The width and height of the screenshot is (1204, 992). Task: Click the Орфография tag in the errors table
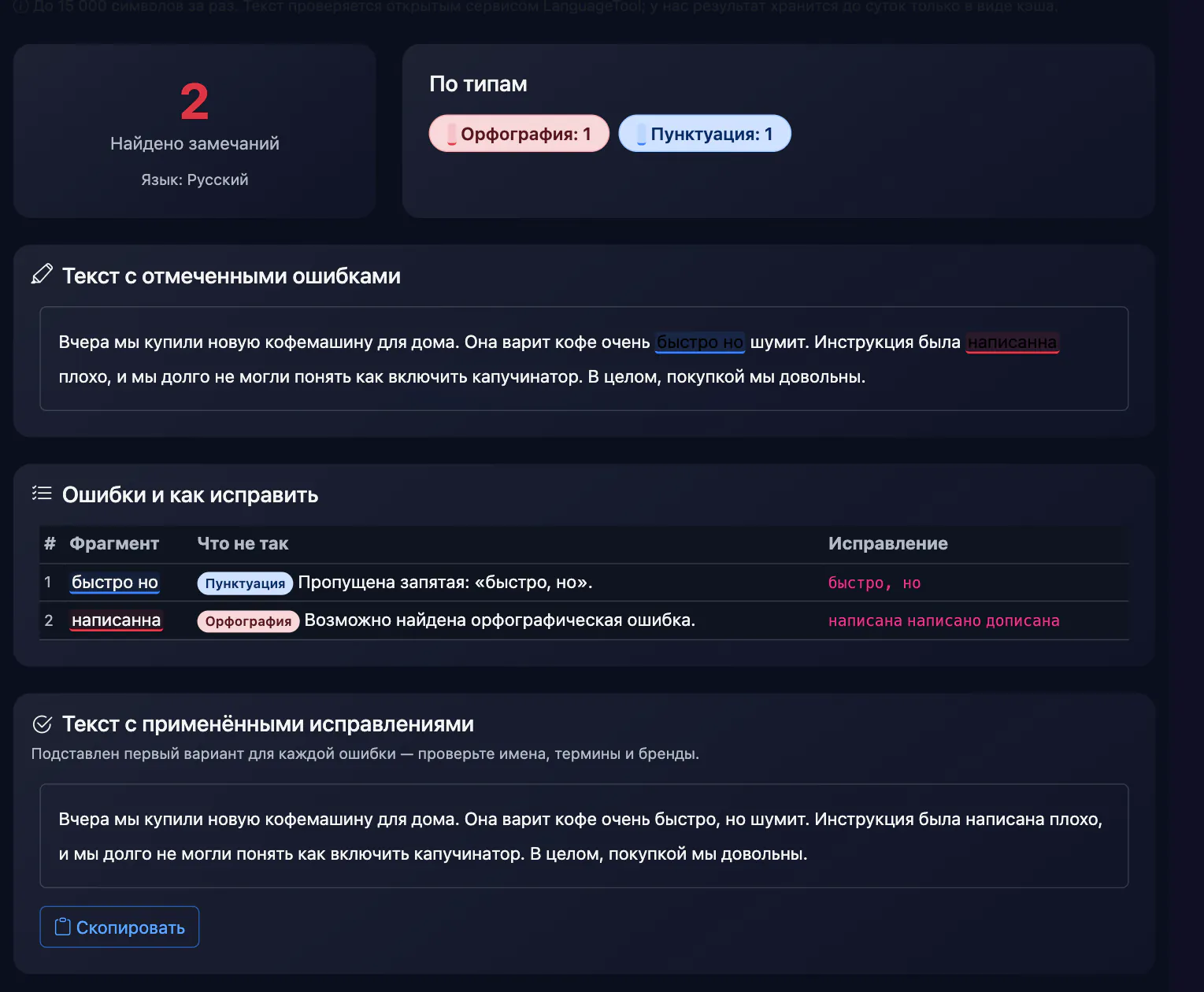click(x=248, y=621)
